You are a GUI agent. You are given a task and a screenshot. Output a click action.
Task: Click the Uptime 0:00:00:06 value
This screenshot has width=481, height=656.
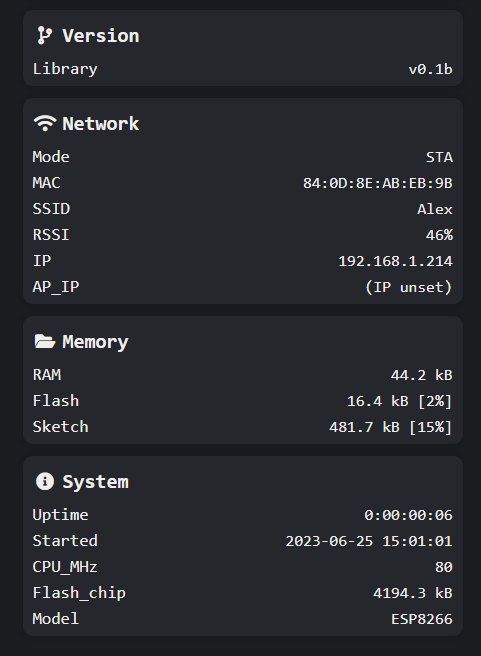[408, 515]
